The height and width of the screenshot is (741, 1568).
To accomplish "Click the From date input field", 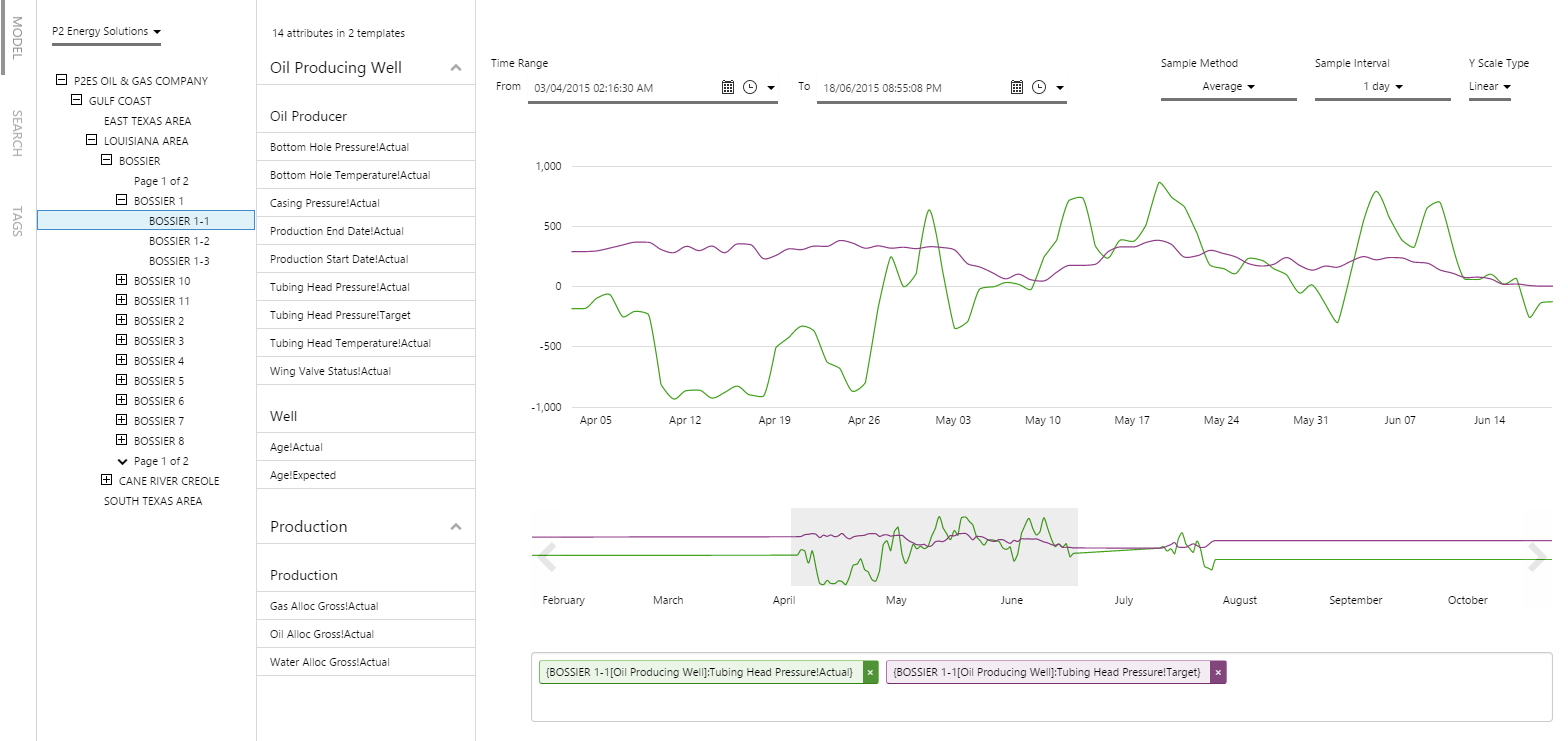I will [622, 88].
